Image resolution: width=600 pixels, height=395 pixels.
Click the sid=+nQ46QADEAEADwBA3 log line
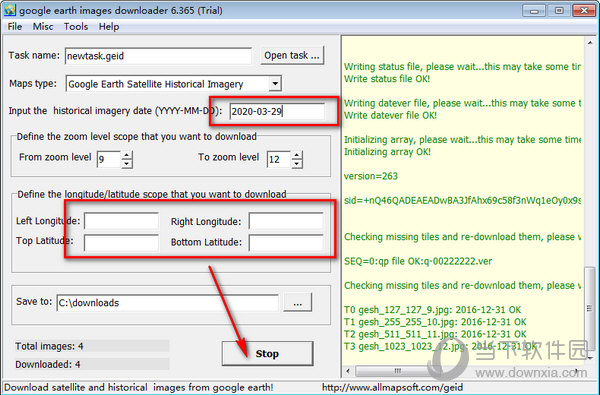[x=462, y=201]
